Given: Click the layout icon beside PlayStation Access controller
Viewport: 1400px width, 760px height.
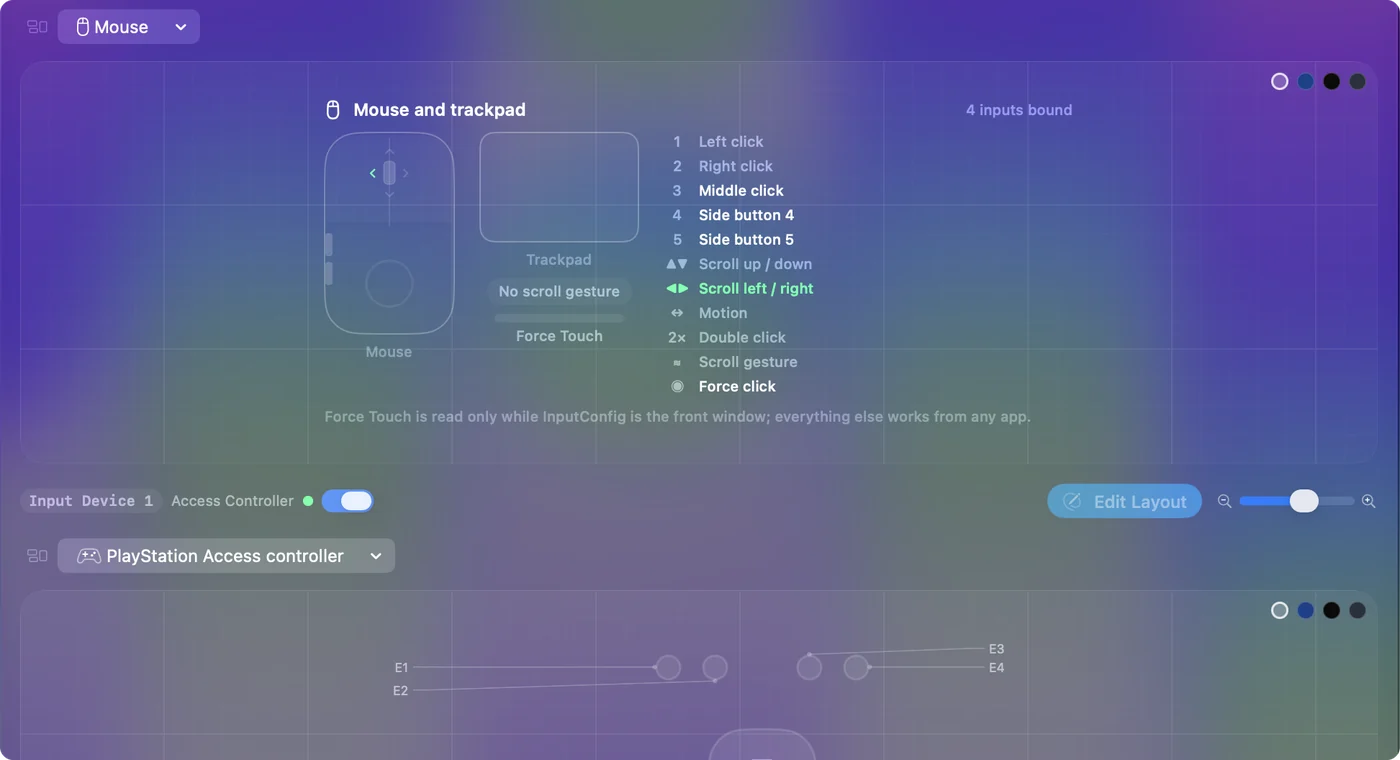Looking at the screenshot, I should click(37, 556).
